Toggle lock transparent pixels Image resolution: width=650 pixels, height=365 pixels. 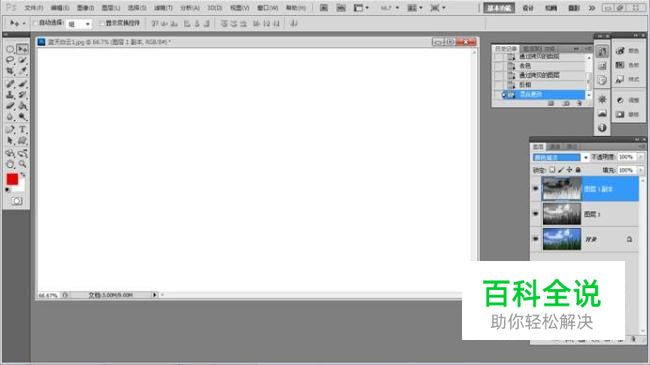tap(552, 170)
